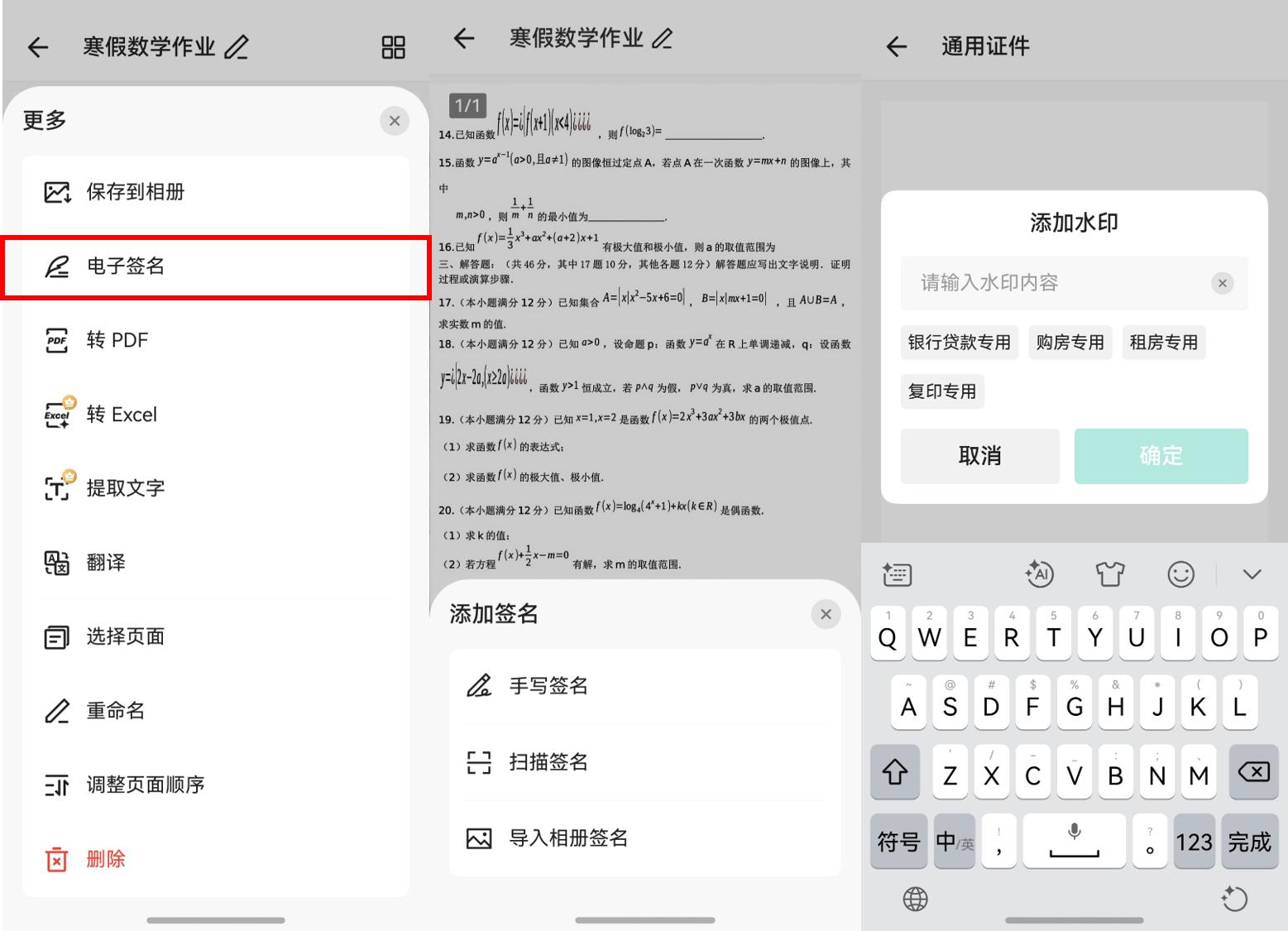Open keyboard skin shirt icon
The height and width of the screenshot is (931, 1288).
tap(1110, 573)
